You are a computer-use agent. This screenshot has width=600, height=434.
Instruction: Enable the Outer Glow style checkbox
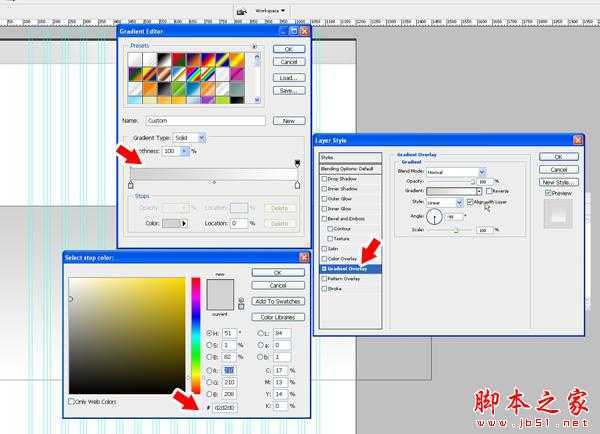coord(324,199)
